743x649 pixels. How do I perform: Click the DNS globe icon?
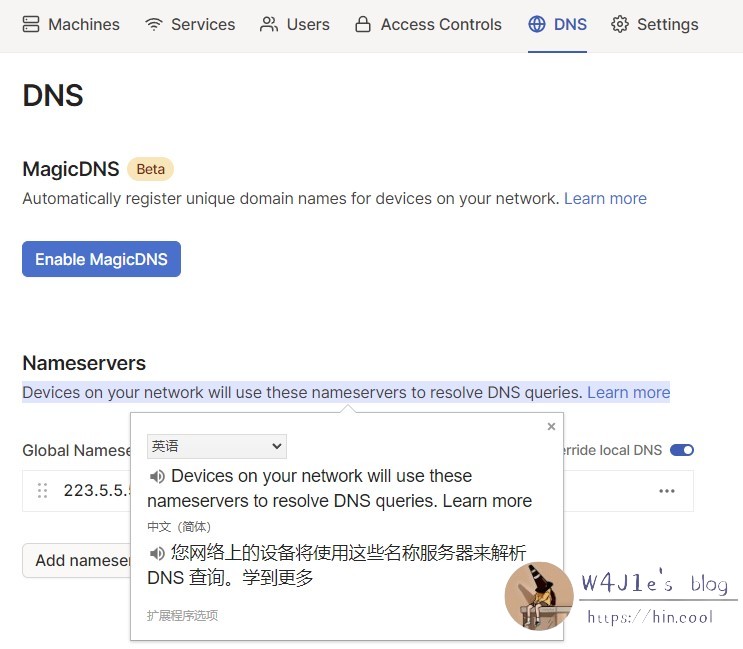click(537, 24)
